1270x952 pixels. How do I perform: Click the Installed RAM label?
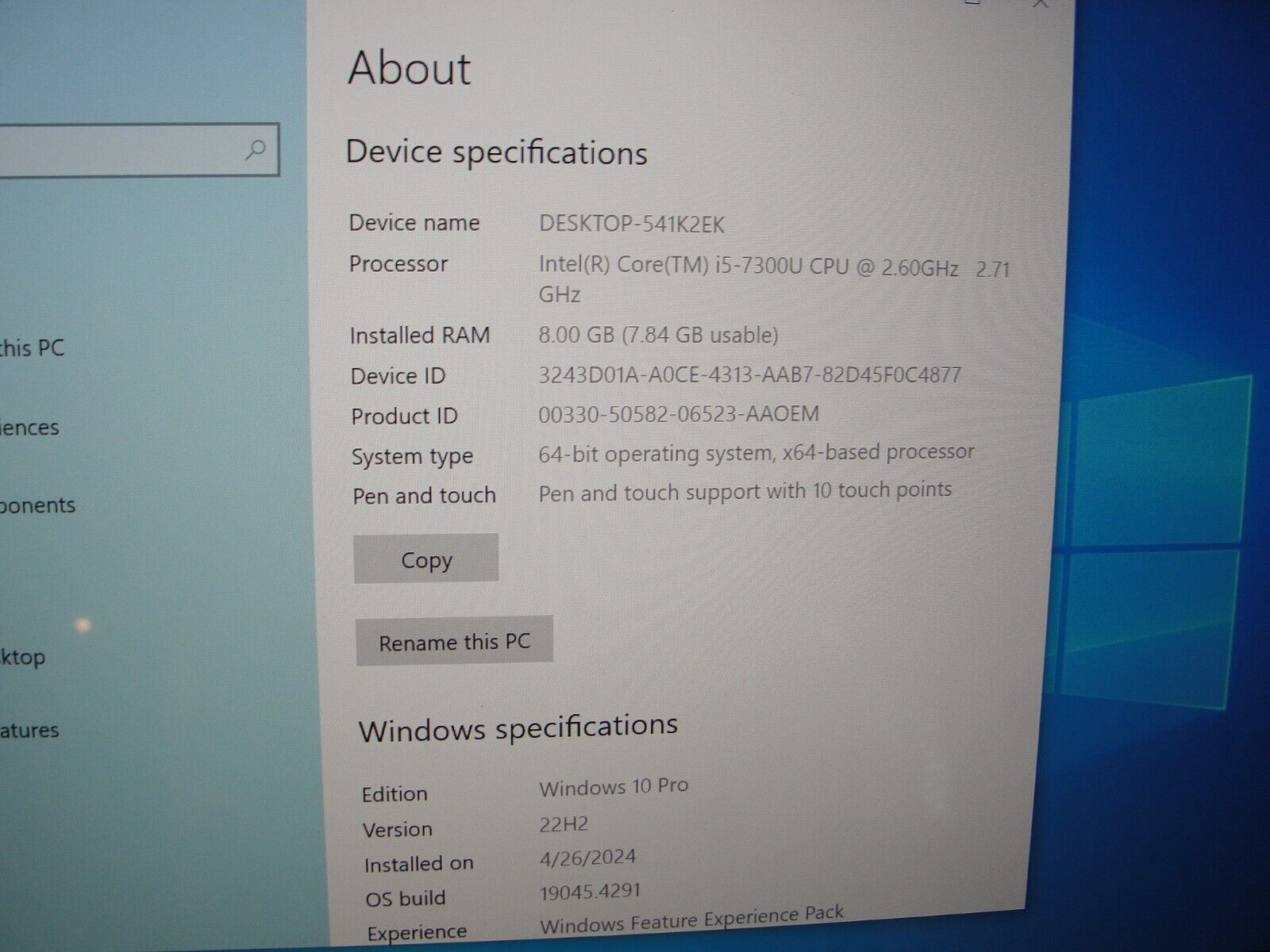click(420, 336)
